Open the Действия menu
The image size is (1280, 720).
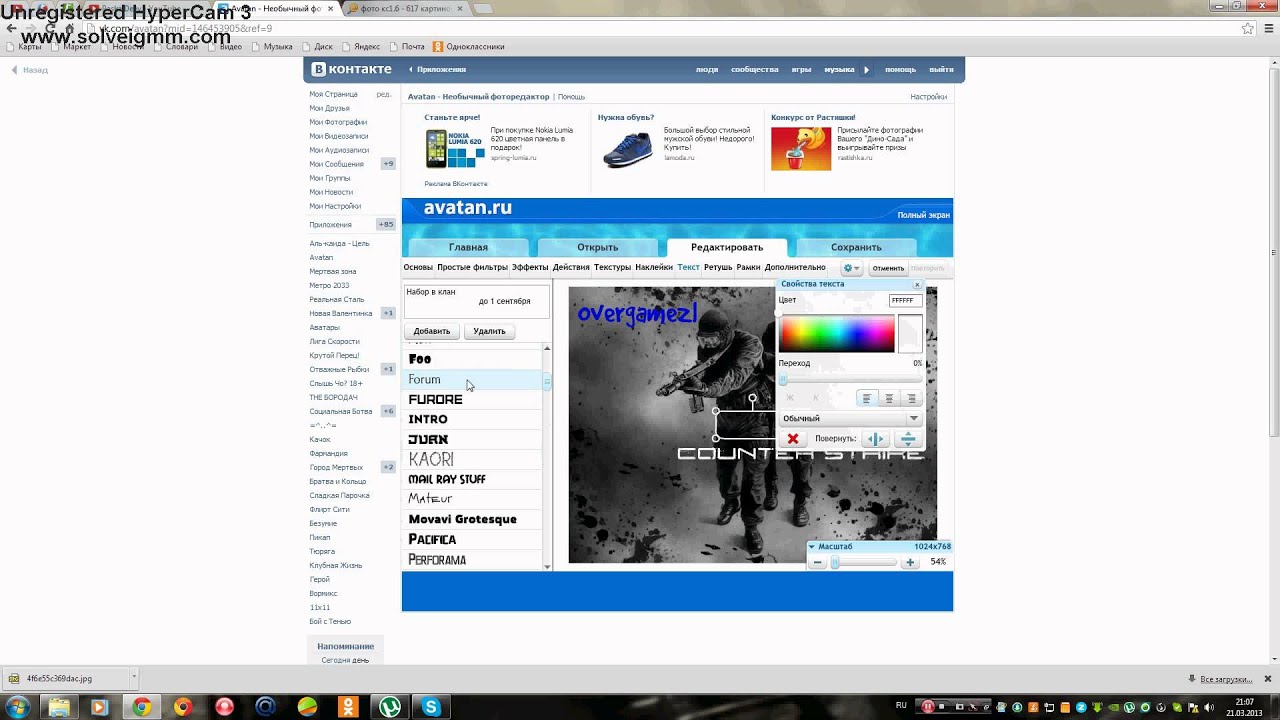pyautogui.click(x=571, y=267)
